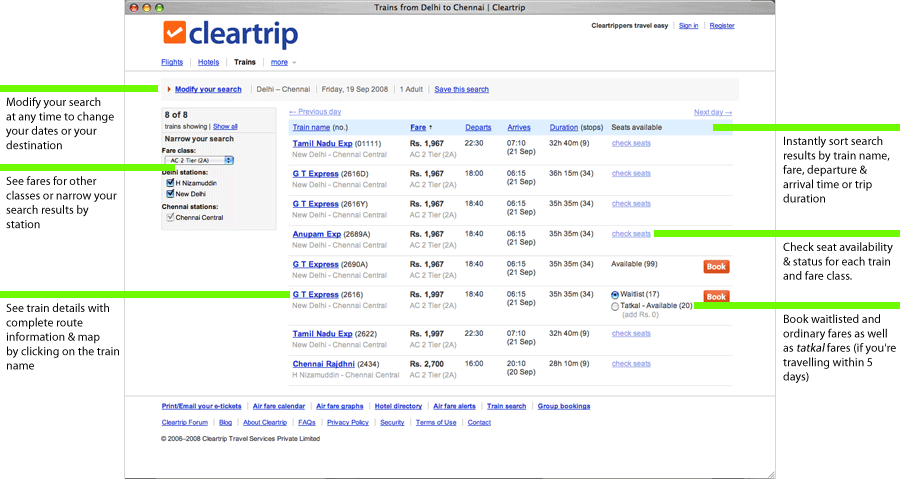Select the Trains tab

pyautogui.click(x=245, y=62)
